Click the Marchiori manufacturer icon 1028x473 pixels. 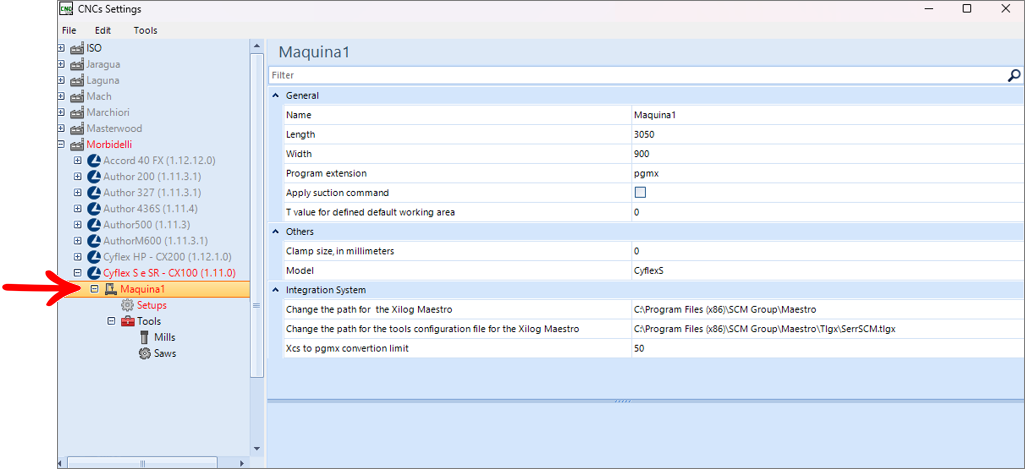pos(77,113)
